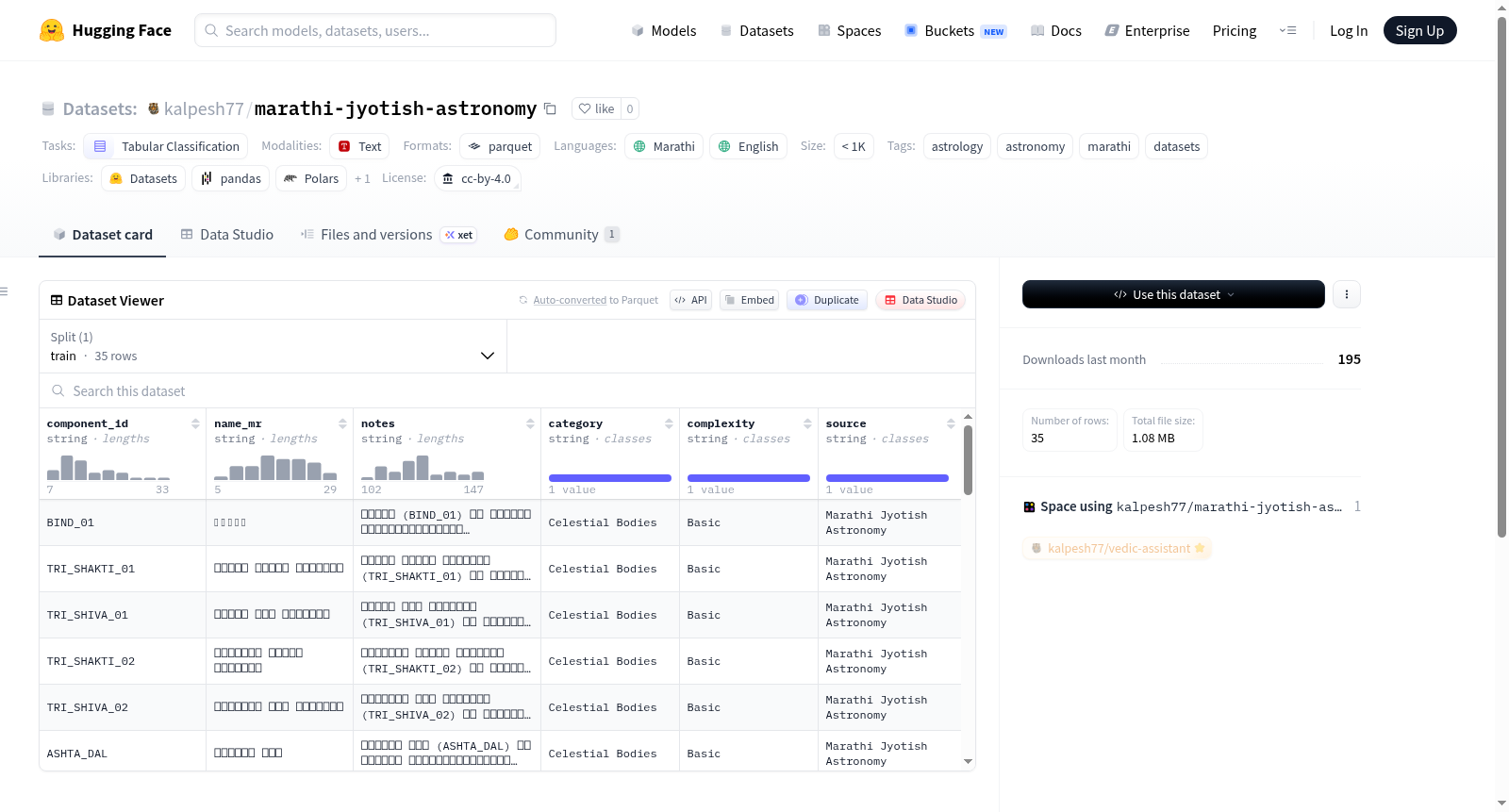Go to the Pricing page

[x=1235, y=30]
